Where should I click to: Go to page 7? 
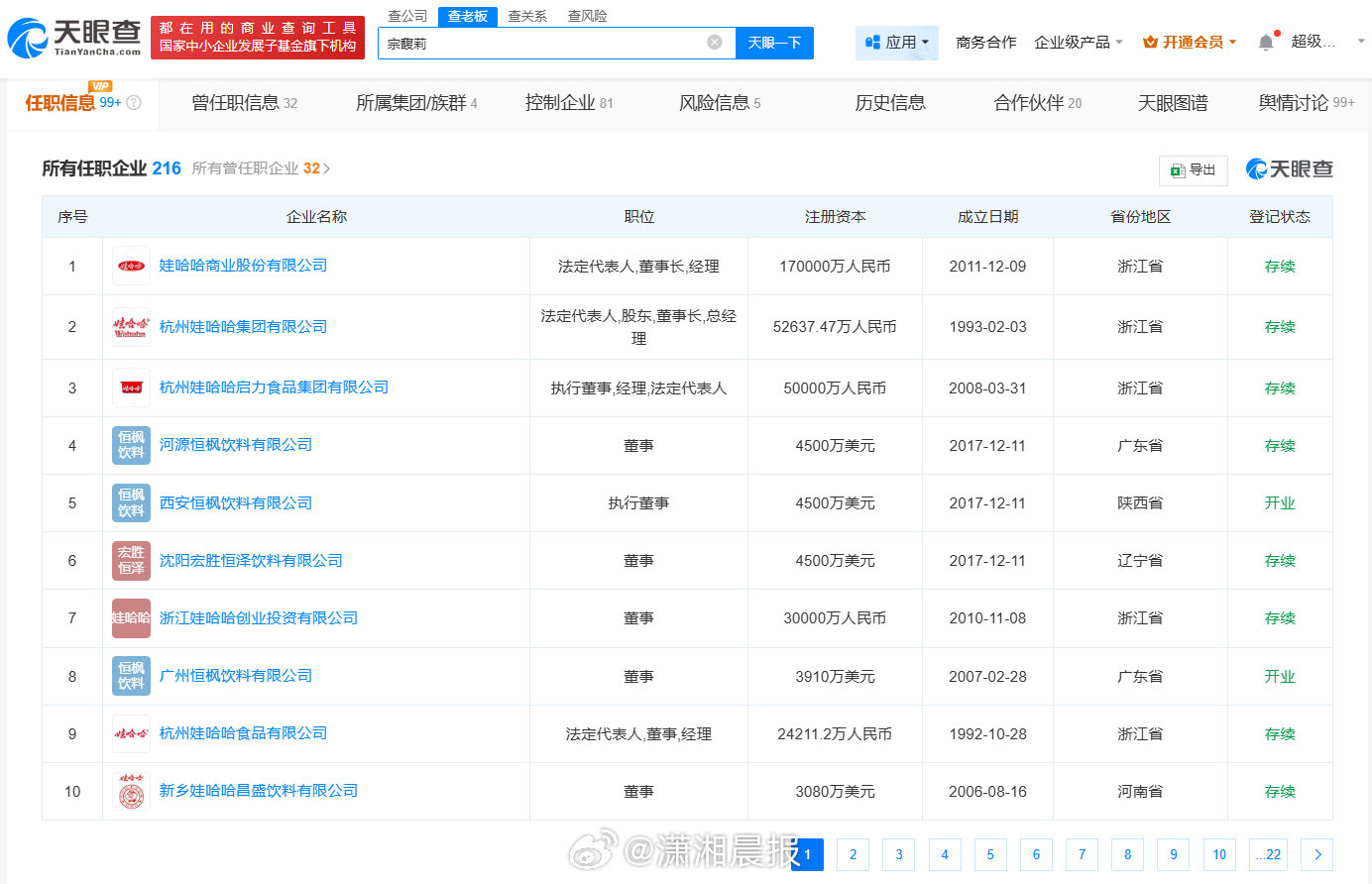(x=1082, y=854)
